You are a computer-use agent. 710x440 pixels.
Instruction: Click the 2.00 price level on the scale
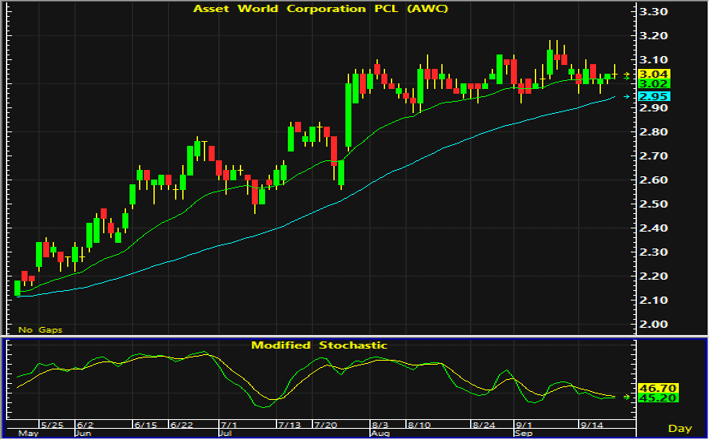[653, 324]
